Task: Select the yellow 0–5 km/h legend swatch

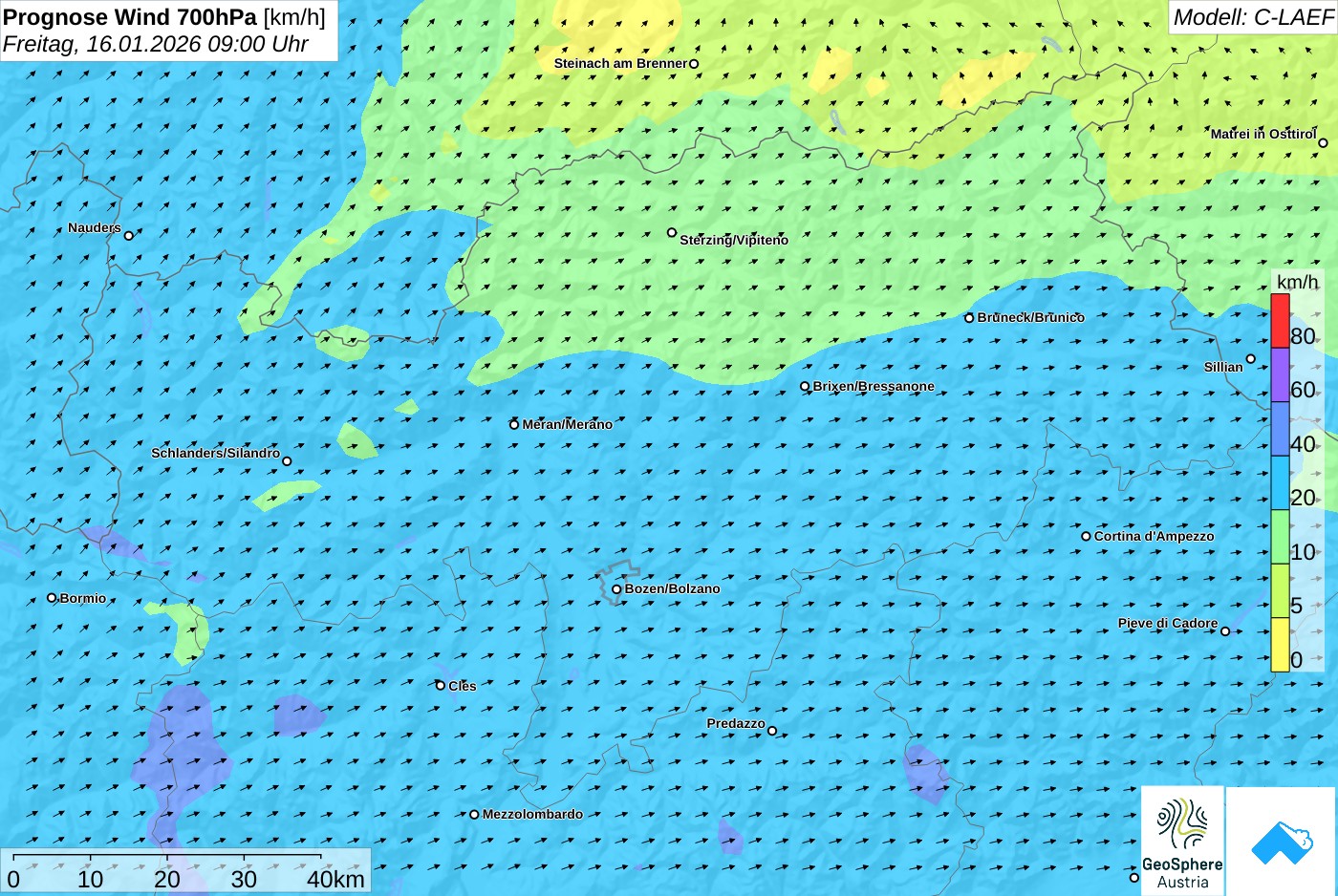Action: pyautogui.click(x=1280, y=645)
